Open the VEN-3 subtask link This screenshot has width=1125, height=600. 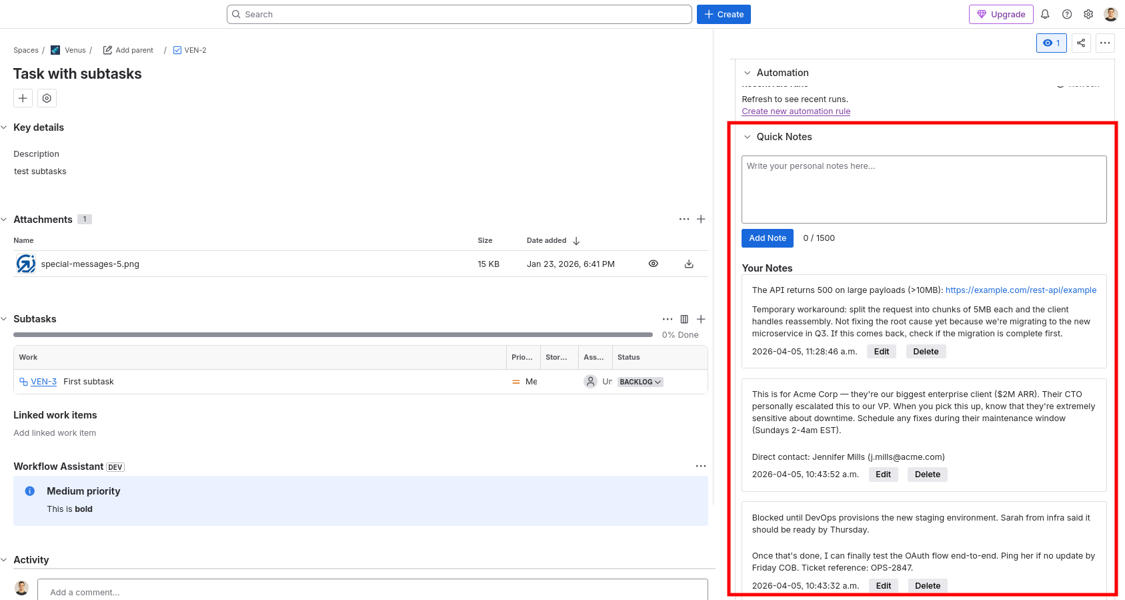[x=43, y=382]
